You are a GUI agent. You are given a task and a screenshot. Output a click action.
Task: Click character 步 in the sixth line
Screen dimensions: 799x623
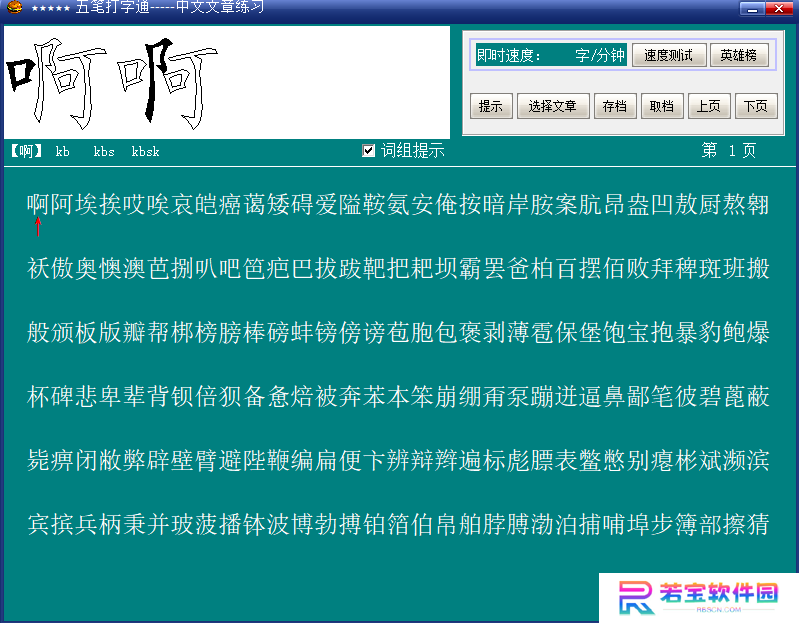662,524
